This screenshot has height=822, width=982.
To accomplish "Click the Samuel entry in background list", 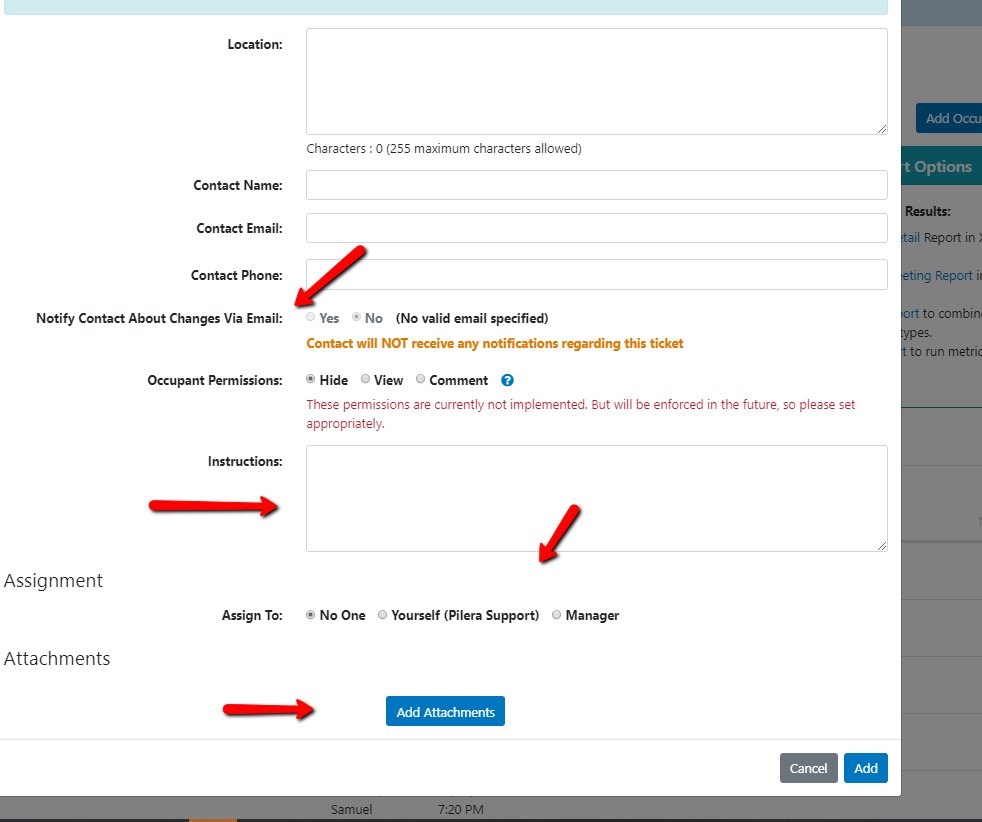I will [x=351, y=809].
